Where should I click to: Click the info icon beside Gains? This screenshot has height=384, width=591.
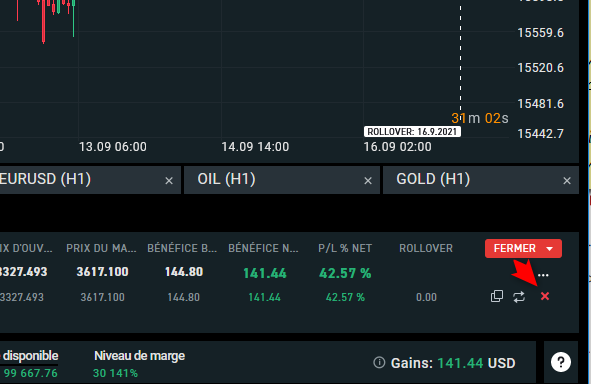tap(379, 363)
